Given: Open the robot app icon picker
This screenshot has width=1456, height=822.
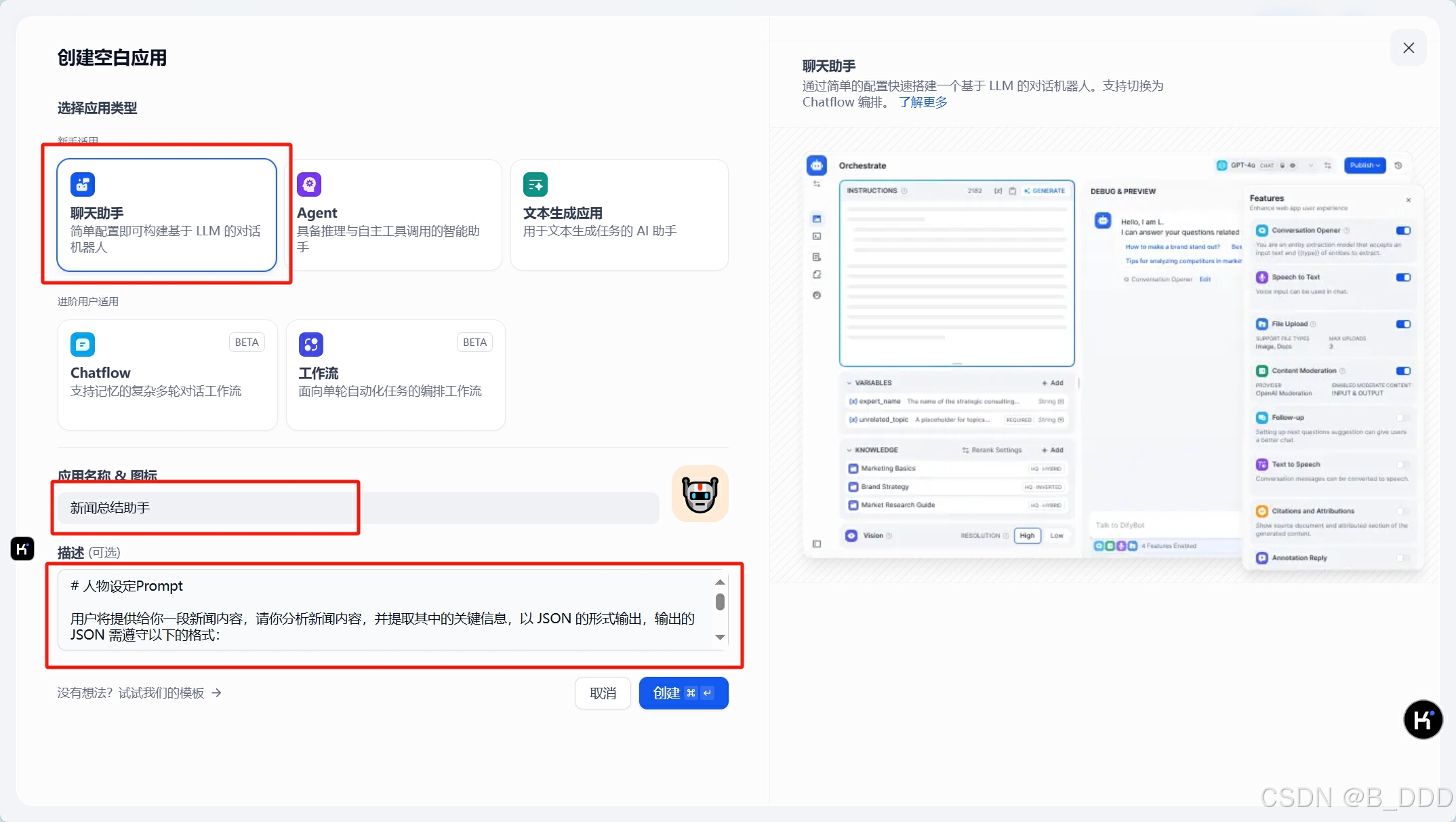Looking at the screenshot, I should pyautogui.click(x=700, y=494).
